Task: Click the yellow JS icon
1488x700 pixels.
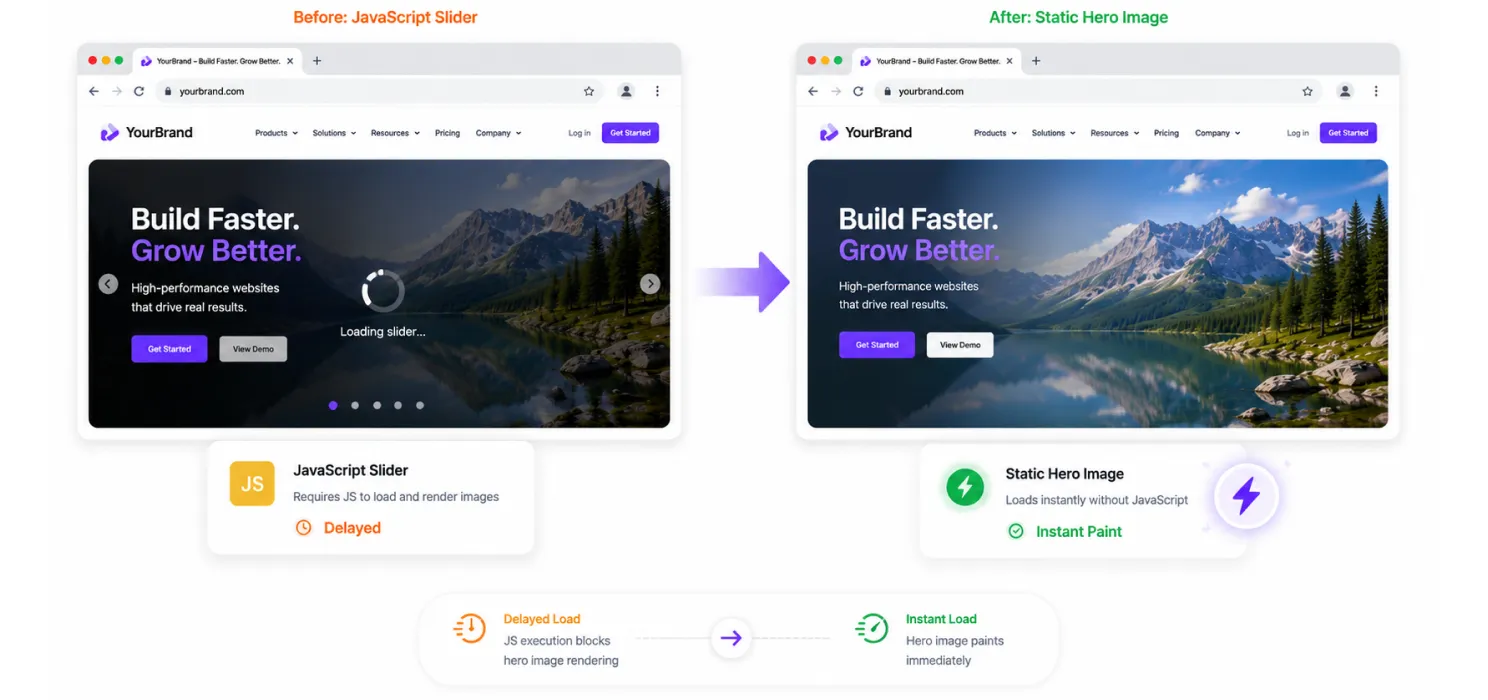Action: 252,484
